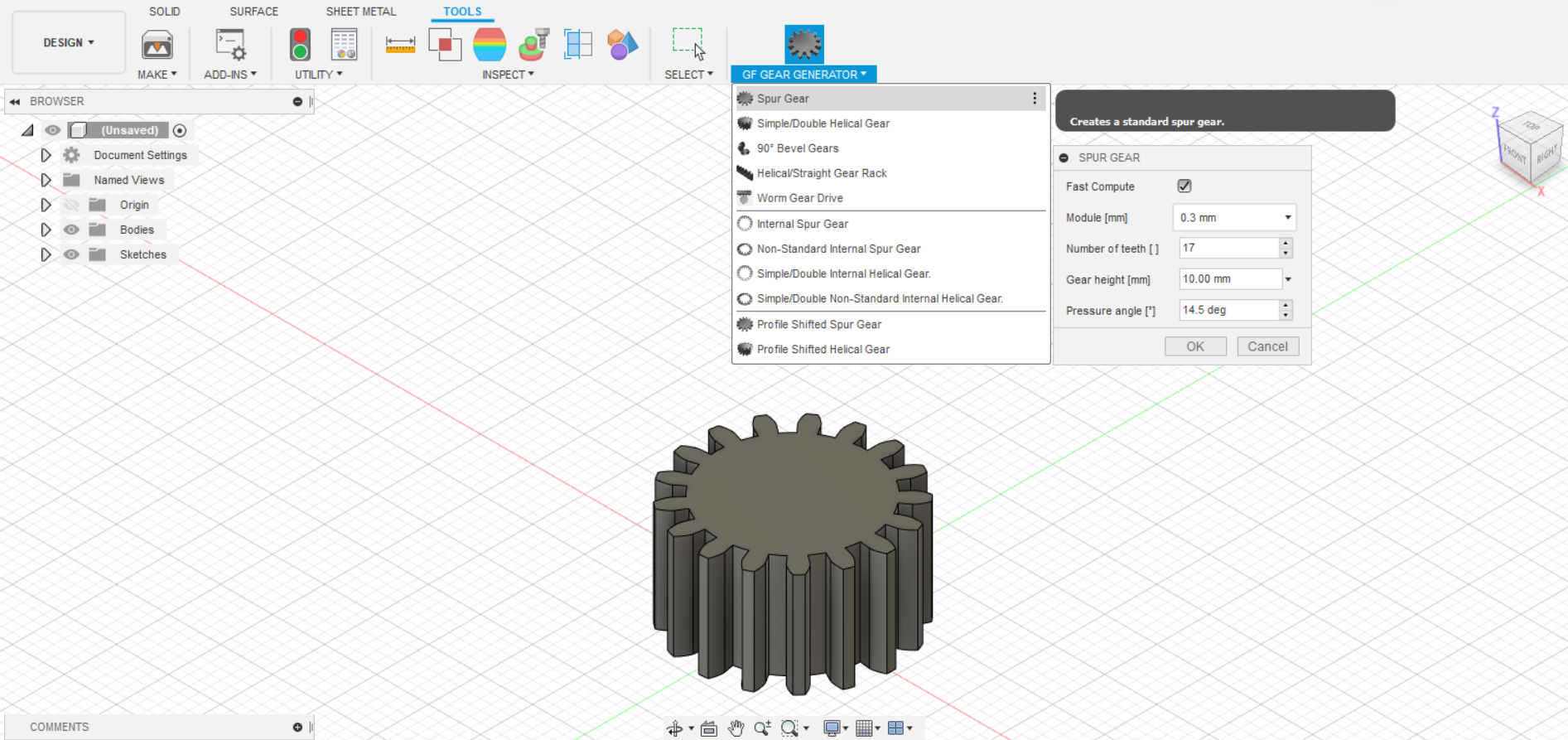Click the Make 3D print icon
Image resolution: width=1568 pixels, height=740 pixels.
click(157, 45)
